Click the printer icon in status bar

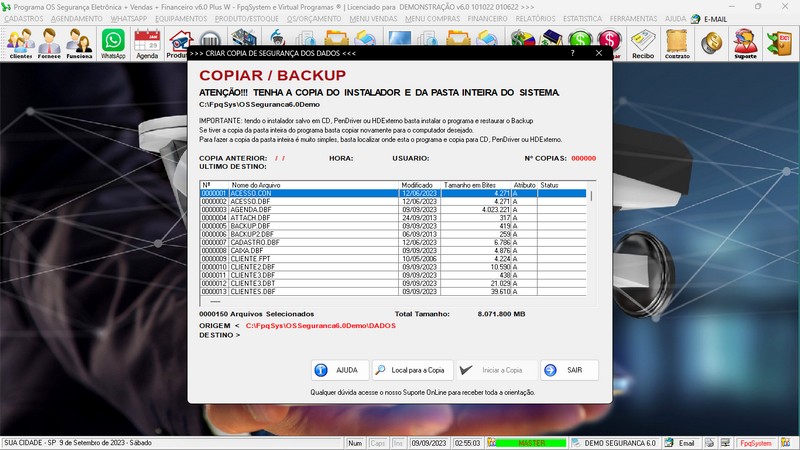pos(709,443)
